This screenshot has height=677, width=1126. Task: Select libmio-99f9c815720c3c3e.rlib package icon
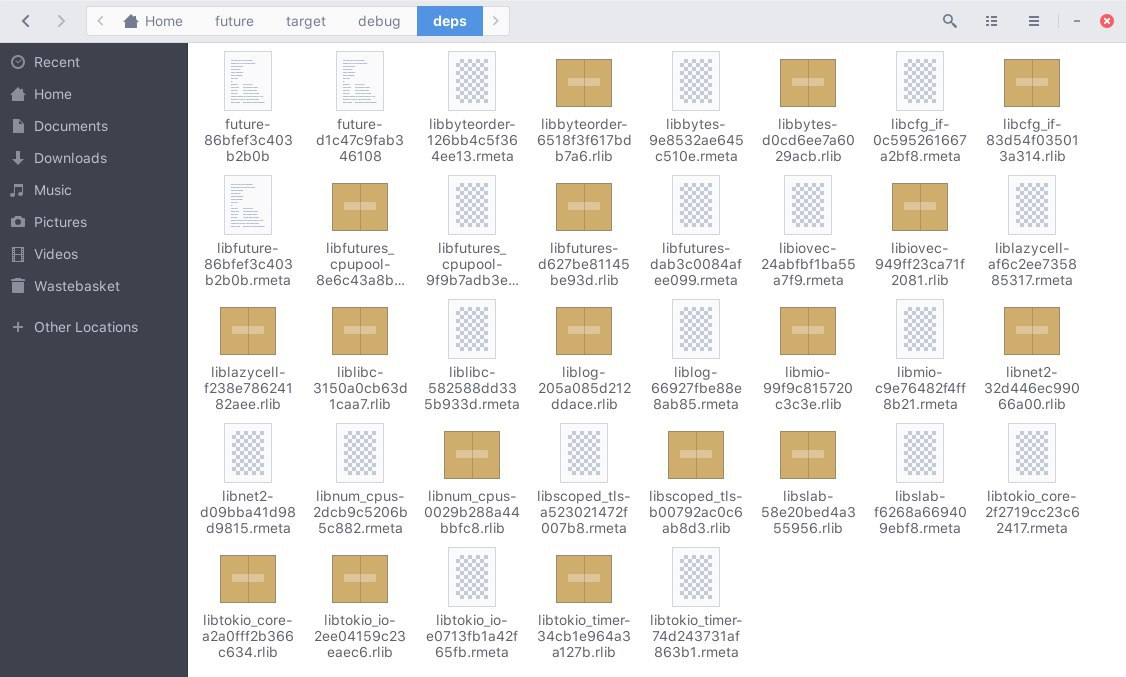[808, 331]
